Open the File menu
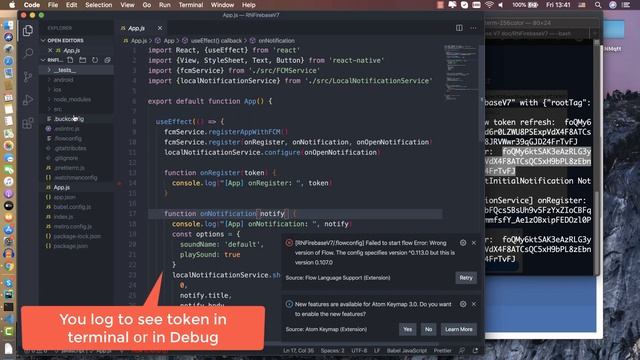 click(53, 5)
